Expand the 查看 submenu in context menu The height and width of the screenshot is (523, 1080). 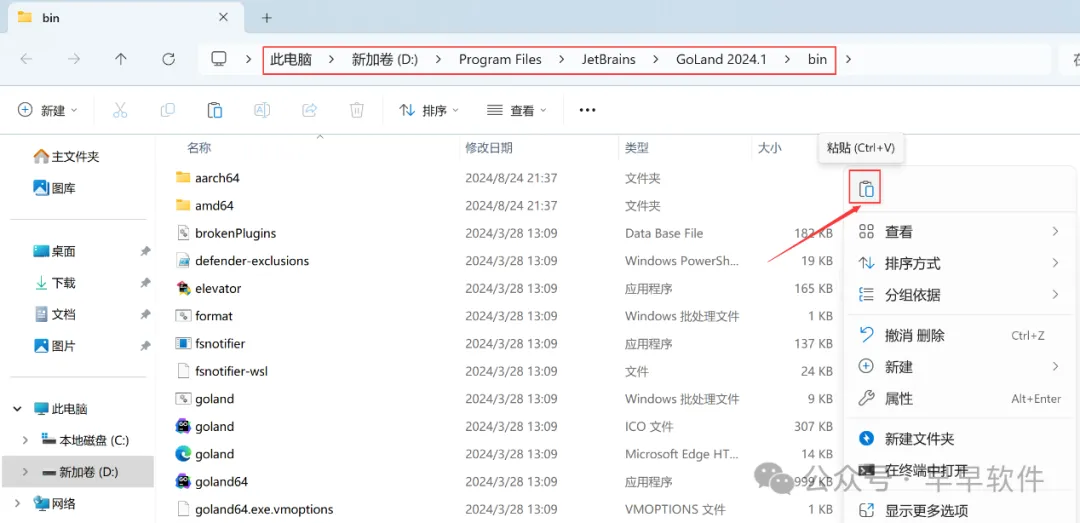pyautogui.click(x=960, y=232)
